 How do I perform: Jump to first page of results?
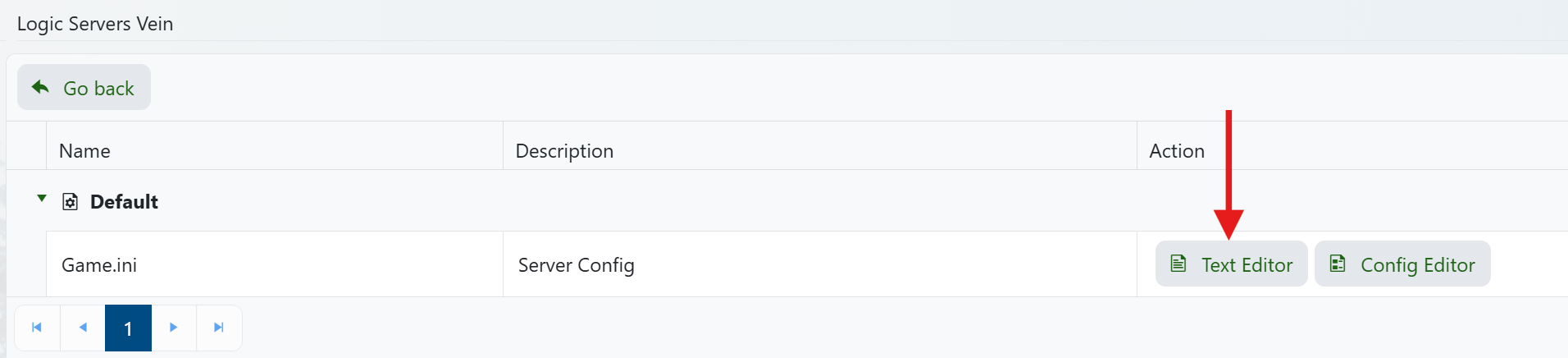point(37,328)
